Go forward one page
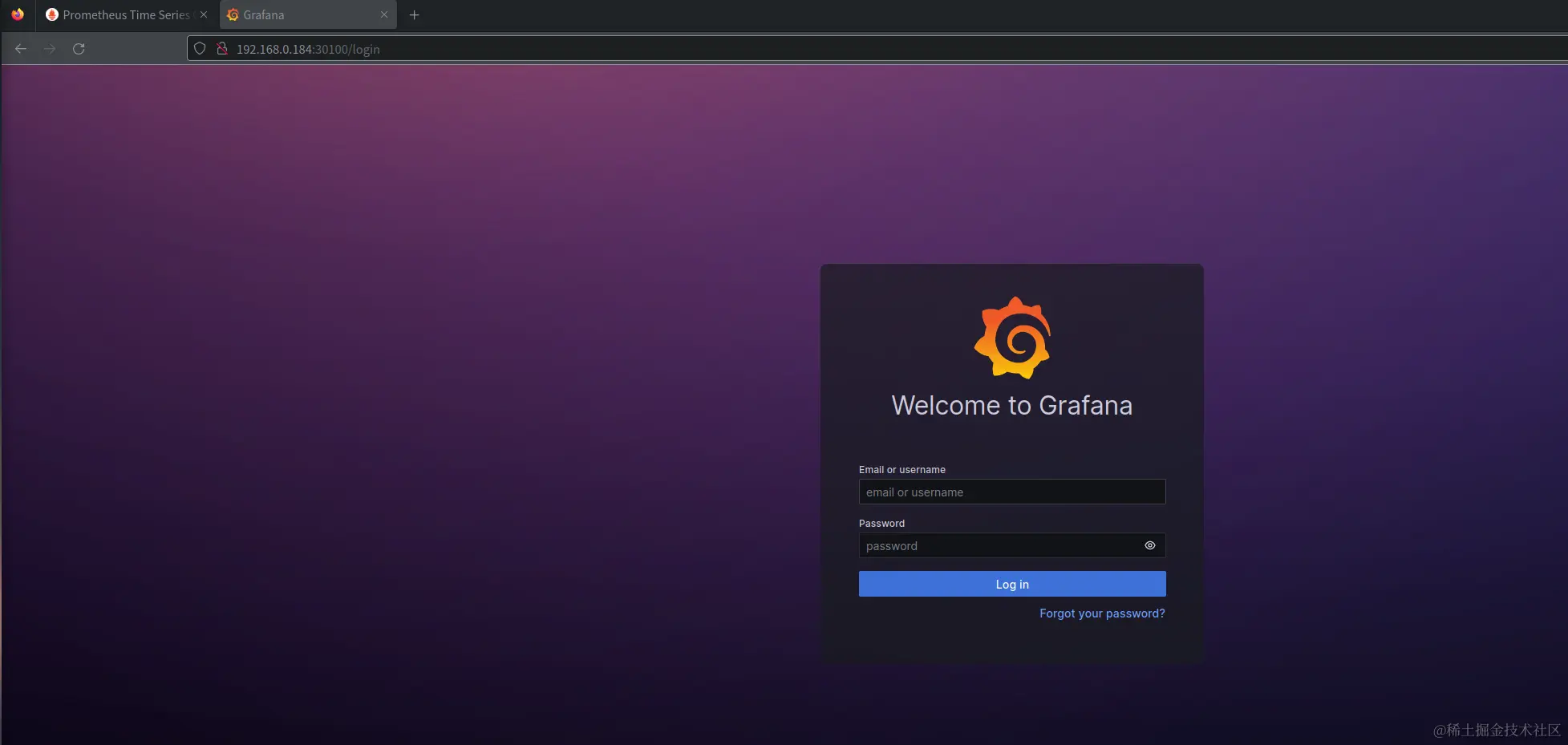This screenshot has height=745, width=1568. pos(50,49)
